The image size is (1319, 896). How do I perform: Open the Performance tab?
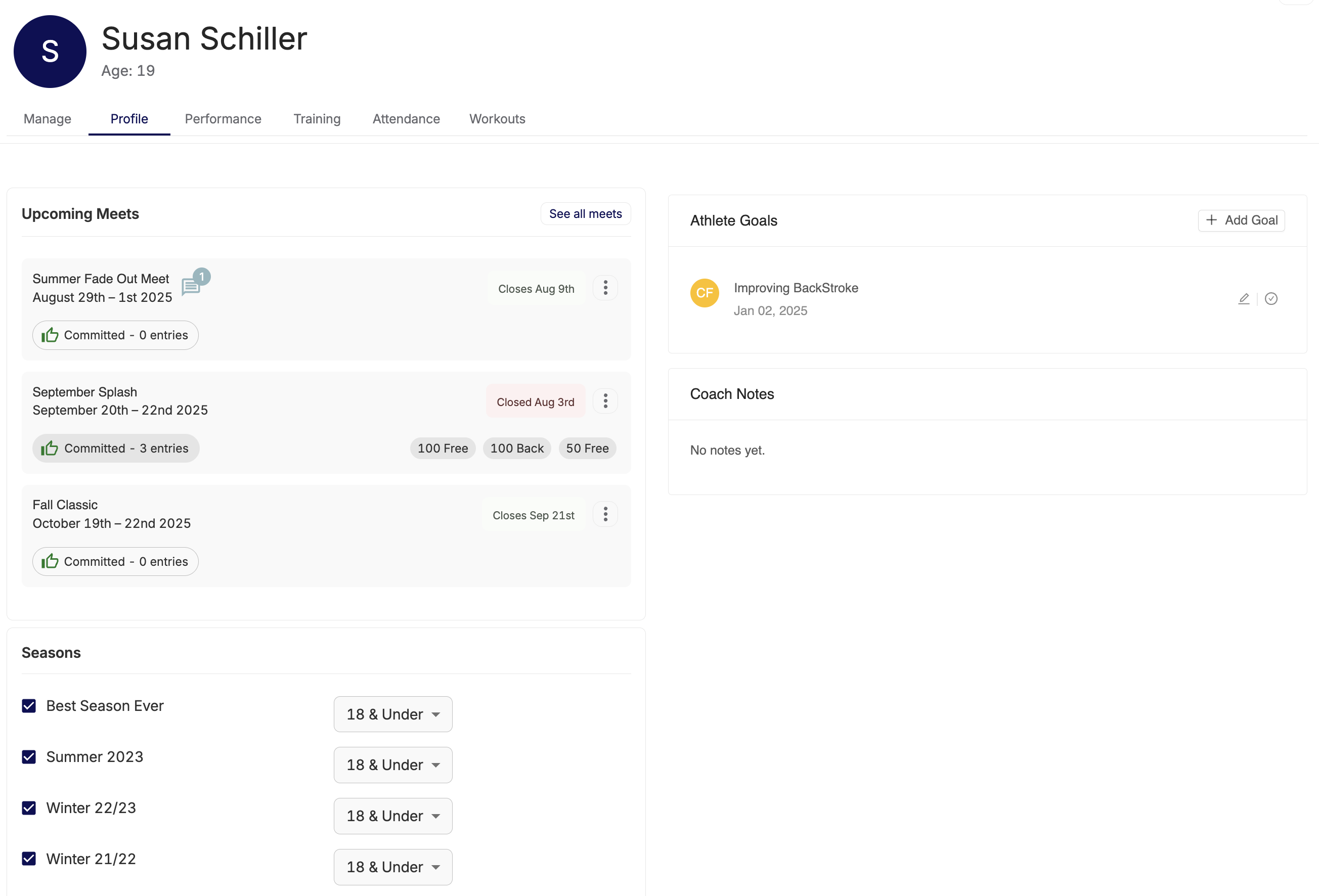click(223, 119)
